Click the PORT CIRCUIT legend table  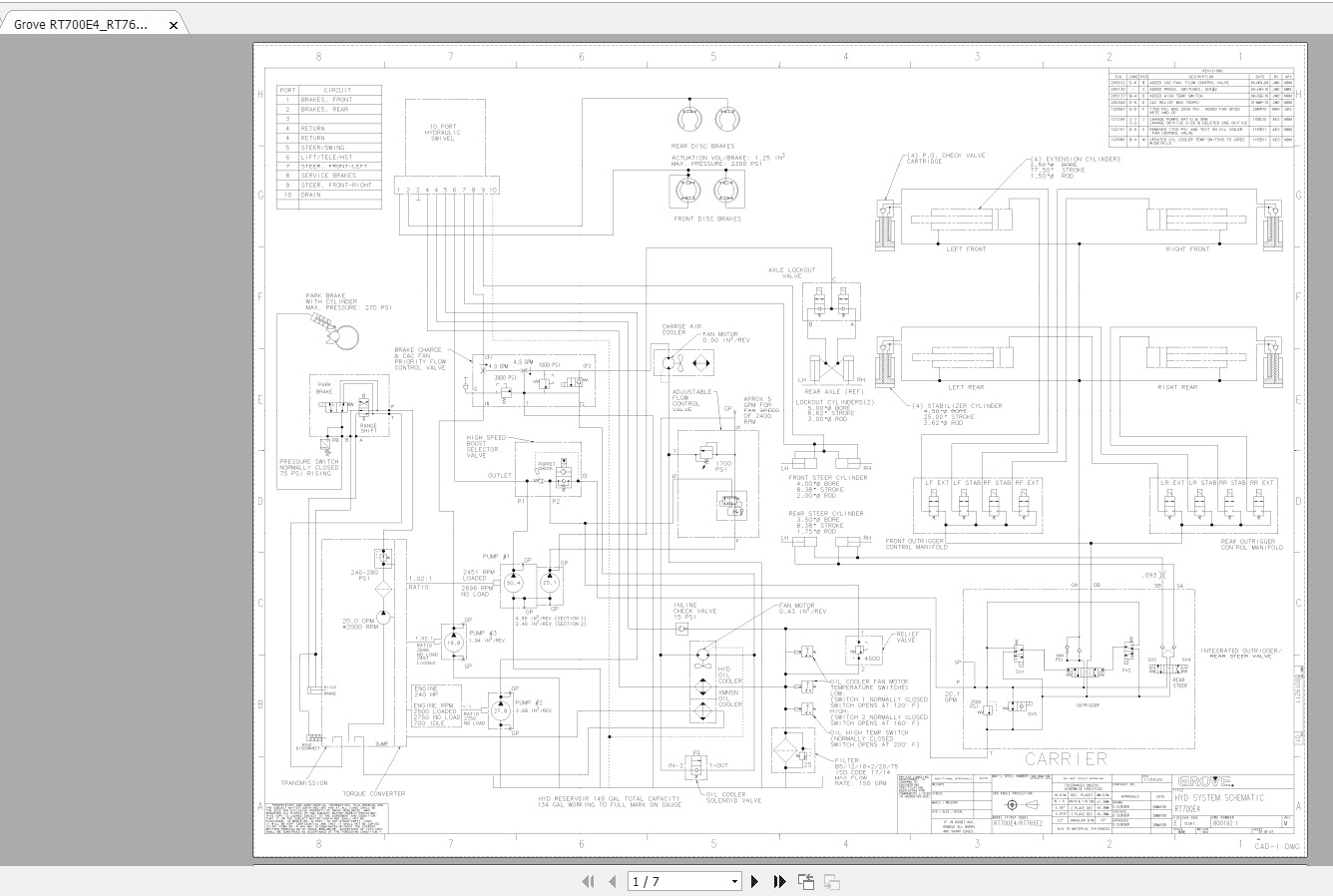[325, 147]
